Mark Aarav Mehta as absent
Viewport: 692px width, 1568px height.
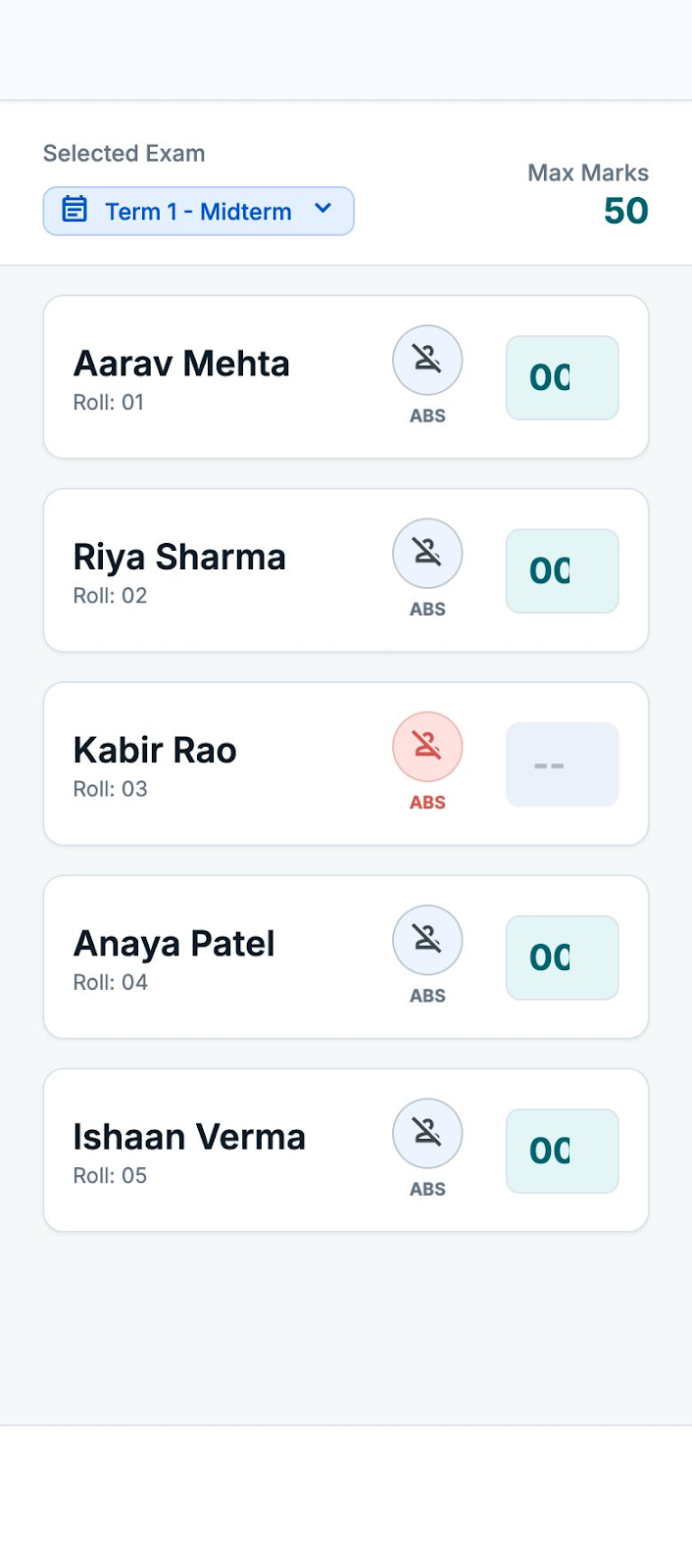(x=427, y=360)
